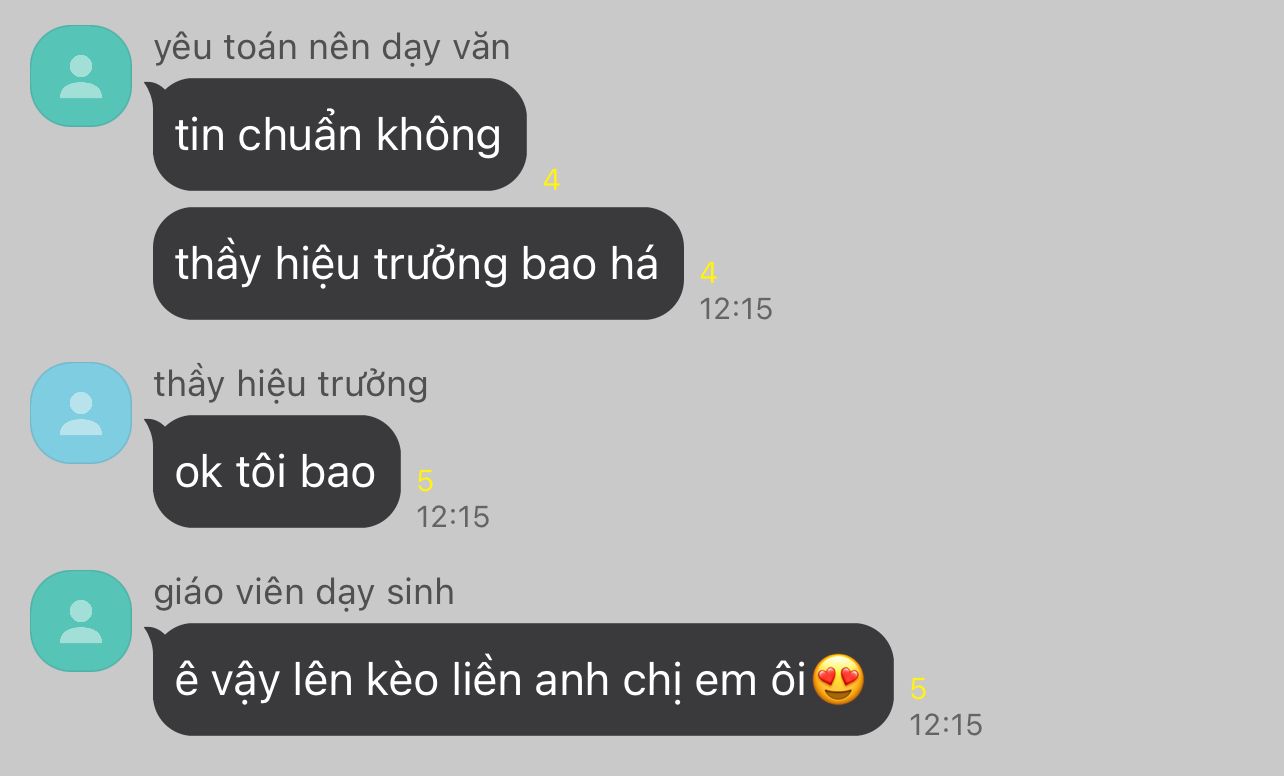Tap thầy hiệu trưởng's blue avatar
The height and width of the screenshot is (776, 1284).
81,413
